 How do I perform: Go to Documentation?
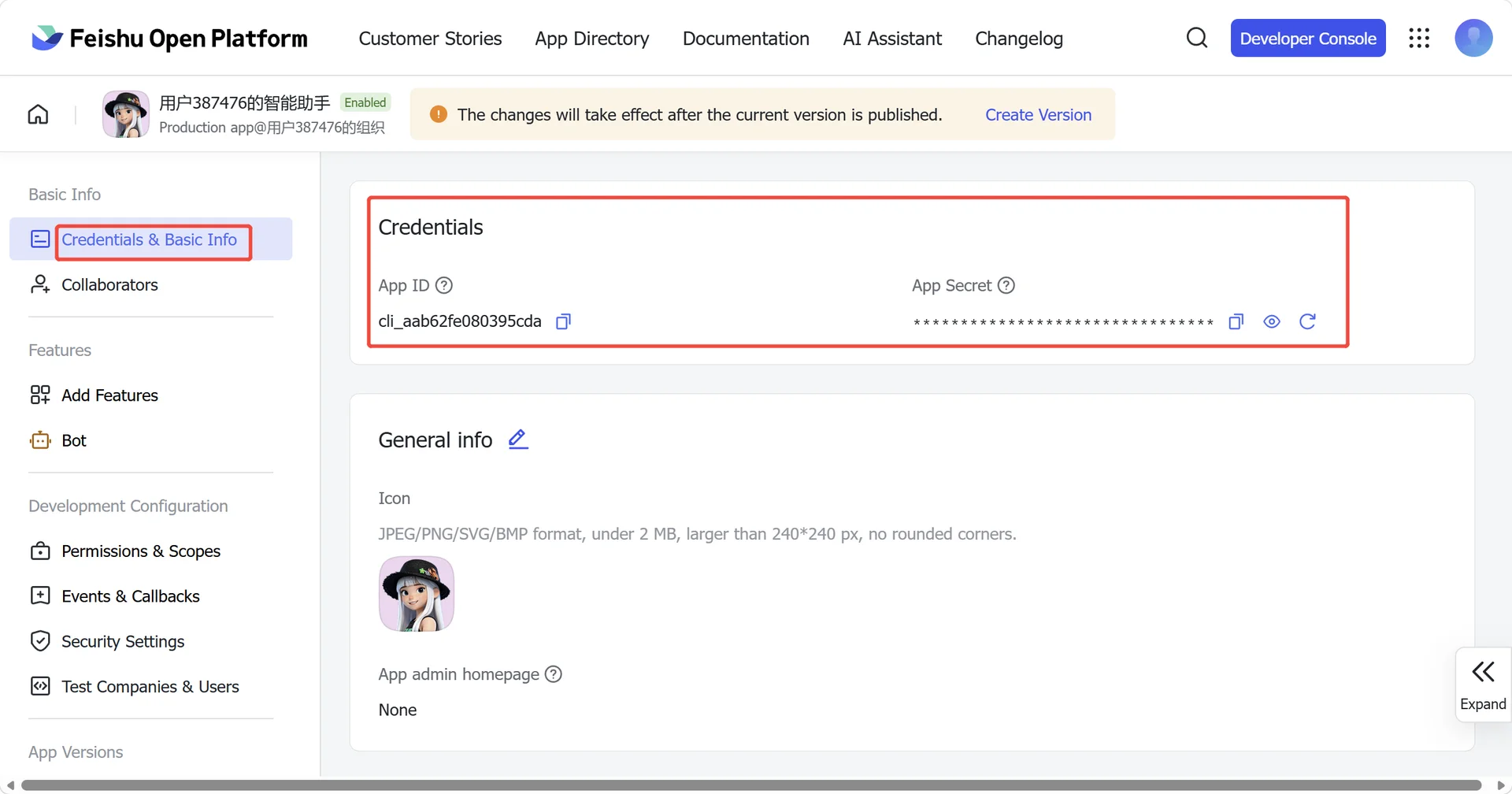pyautogui.click(x=746, y=38)
